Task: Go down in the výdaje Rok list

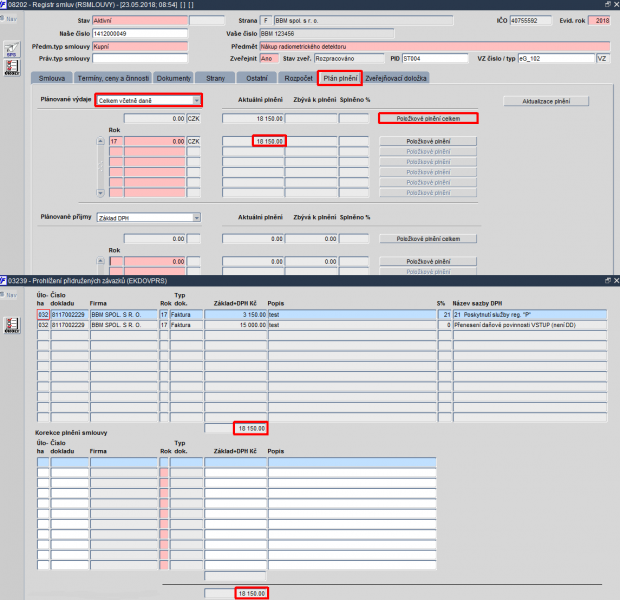Action: click(100, 193)
